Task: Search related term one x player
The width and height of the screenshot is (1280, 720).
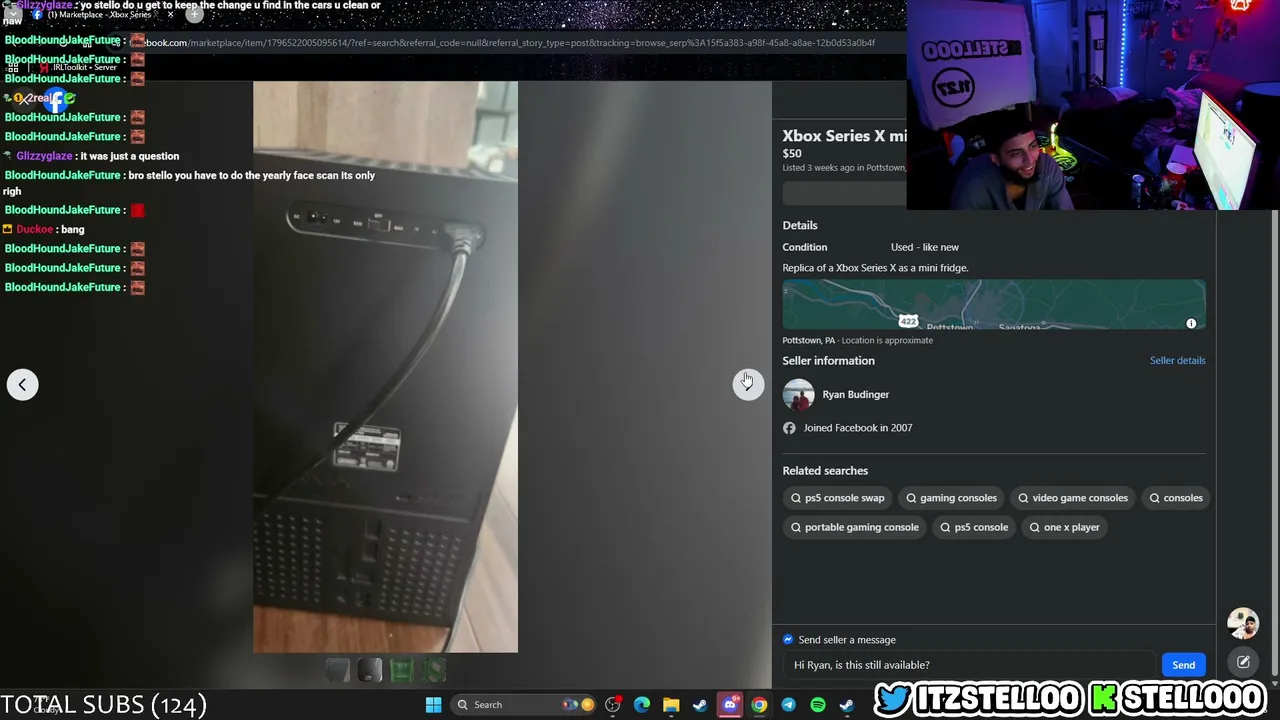Action: coord(1064,527)
